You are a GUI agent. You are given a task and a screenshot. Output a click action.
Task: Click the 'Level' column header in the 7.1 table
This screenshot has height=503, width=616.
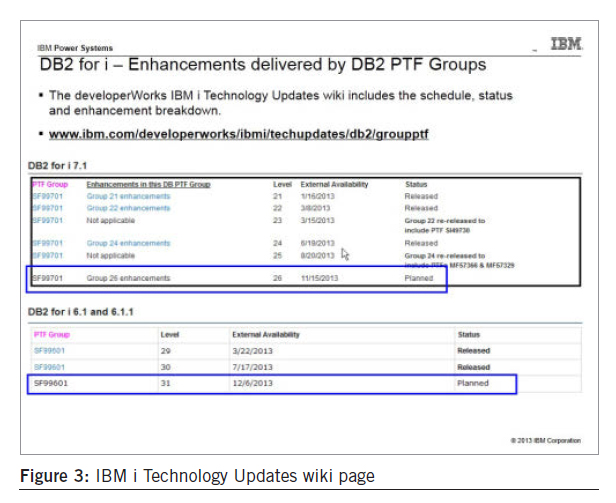point(282,184)
